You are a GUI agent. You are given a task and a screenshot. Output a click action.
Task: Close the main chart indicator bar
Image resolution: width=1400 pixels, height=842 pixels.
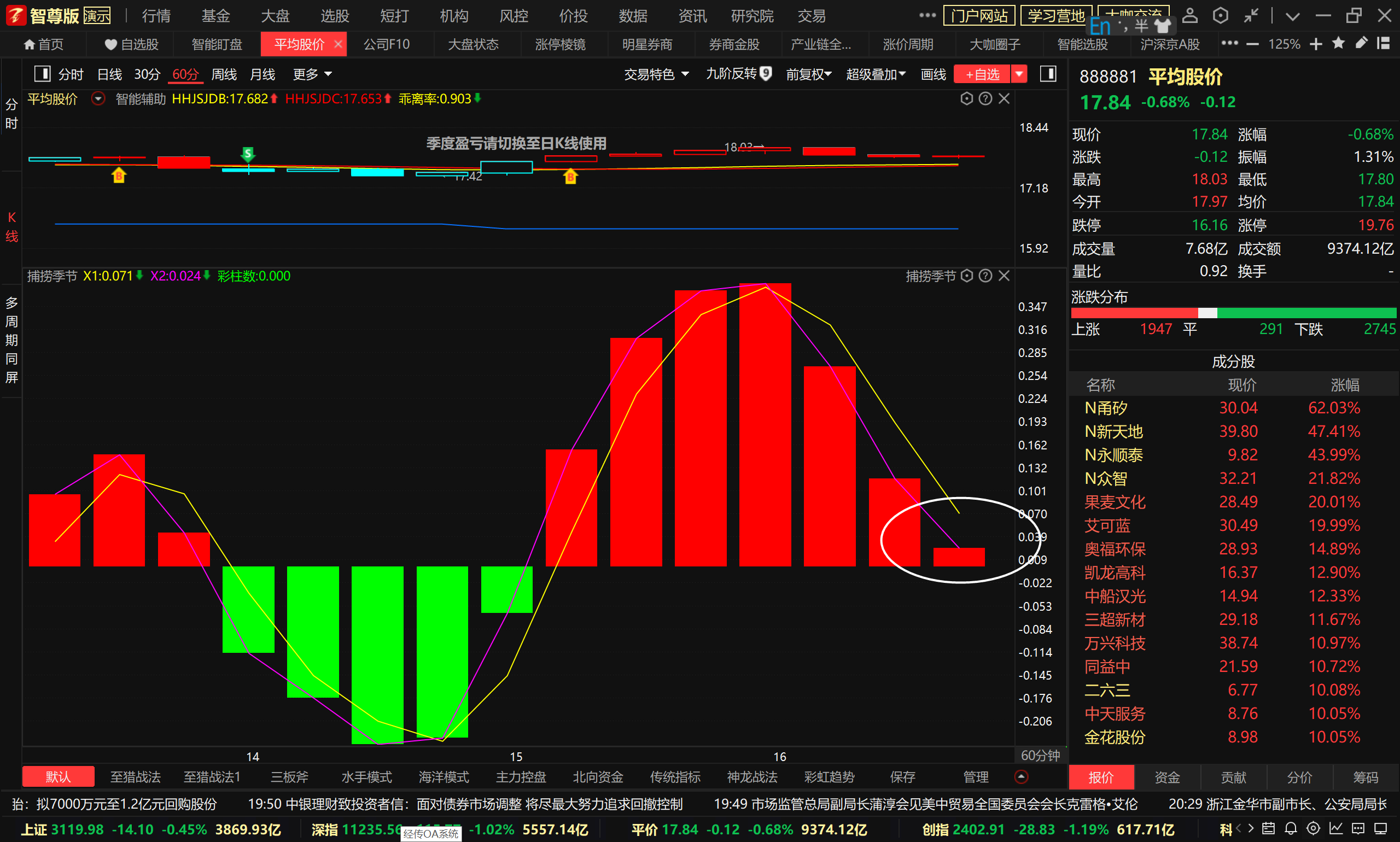point(1005,99)
